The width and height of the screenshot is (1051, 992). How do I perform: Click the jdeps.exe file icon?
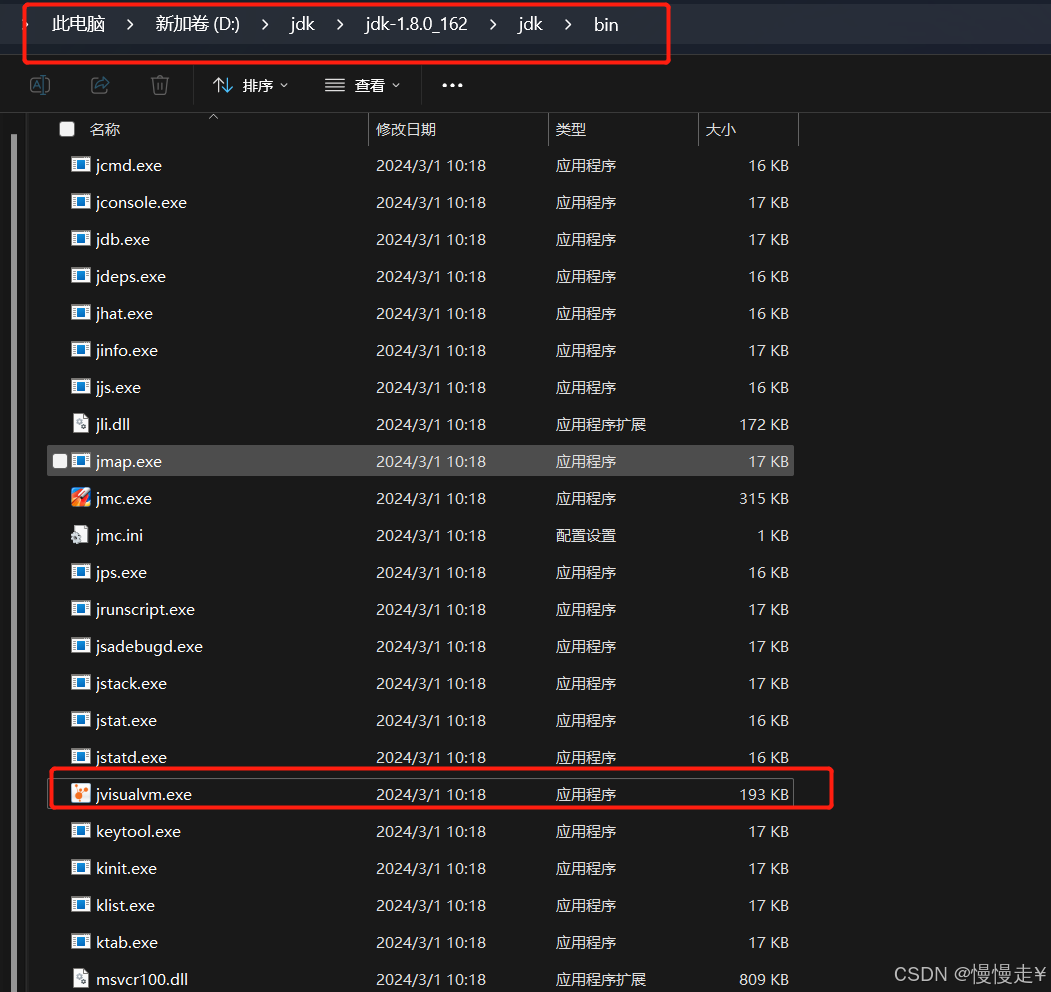[80, 275]
